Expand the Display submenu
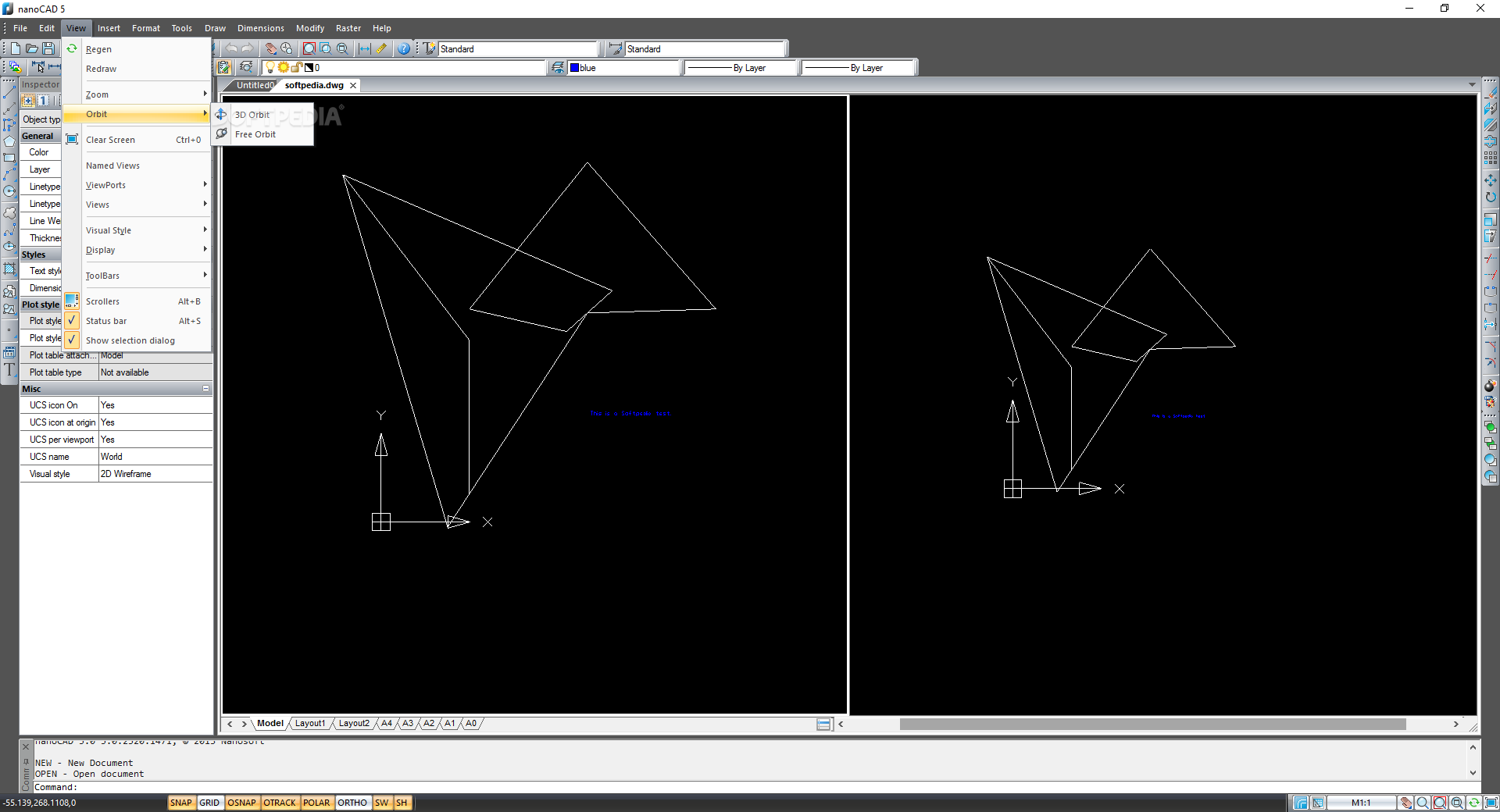Image resolution: width=1500 pixels, height=812 pixels. 137,250
